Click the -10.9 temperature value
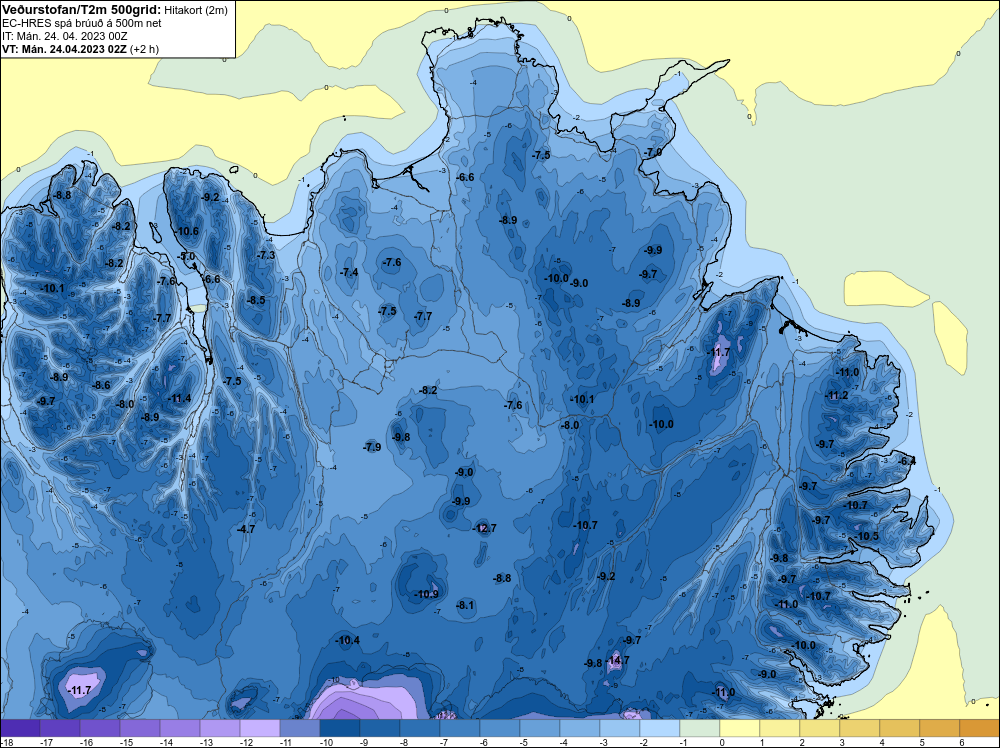Image resolution: width=1000 pixels, height=748 pixels. [x=426, y=594]
